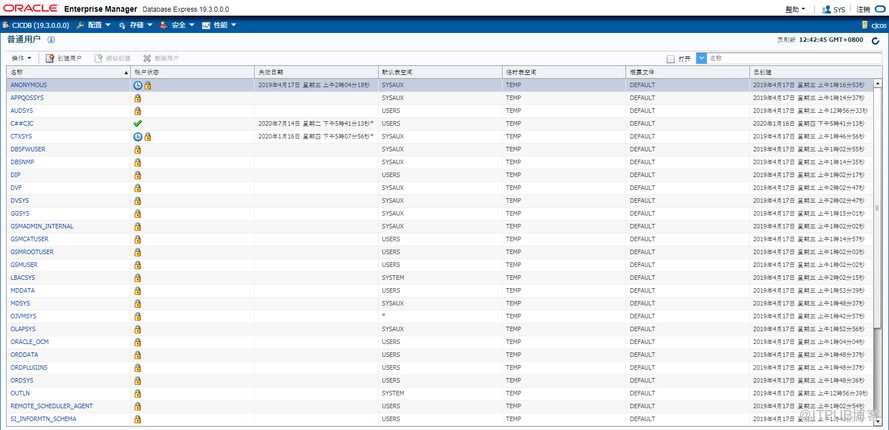The height and width of the screenshot is (430, 889).
Task: Click the page refresh icon
Action: click(x=875, y=40)
